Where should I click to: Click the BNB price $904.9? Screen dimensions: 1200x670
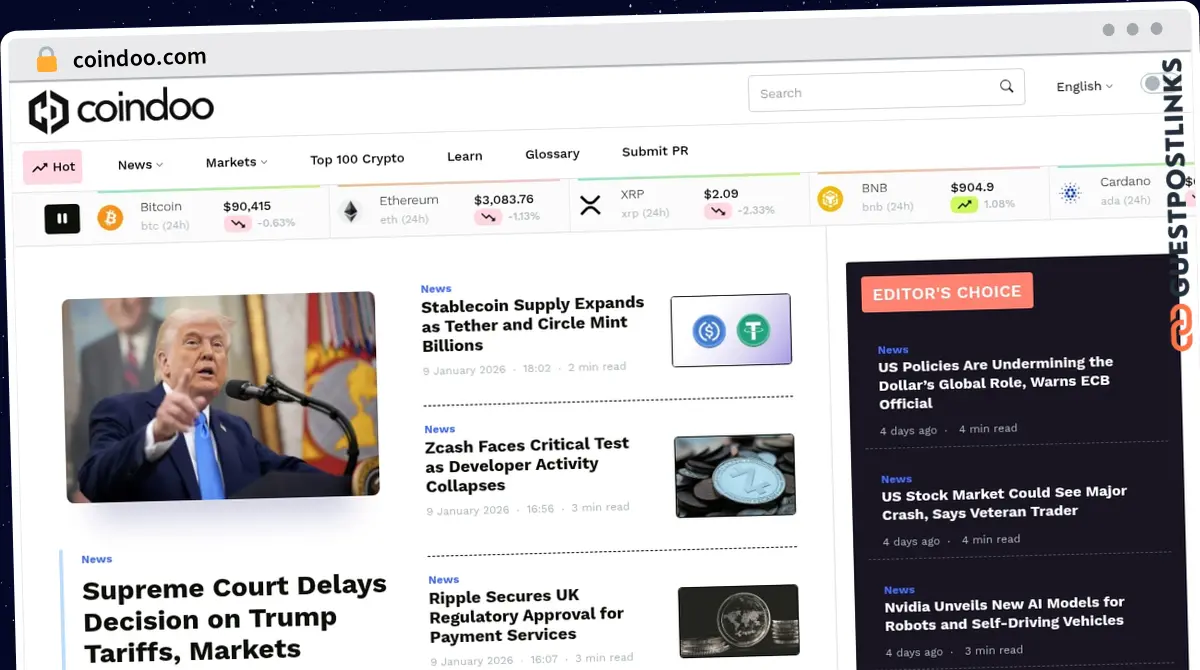(x=972, y=187)
